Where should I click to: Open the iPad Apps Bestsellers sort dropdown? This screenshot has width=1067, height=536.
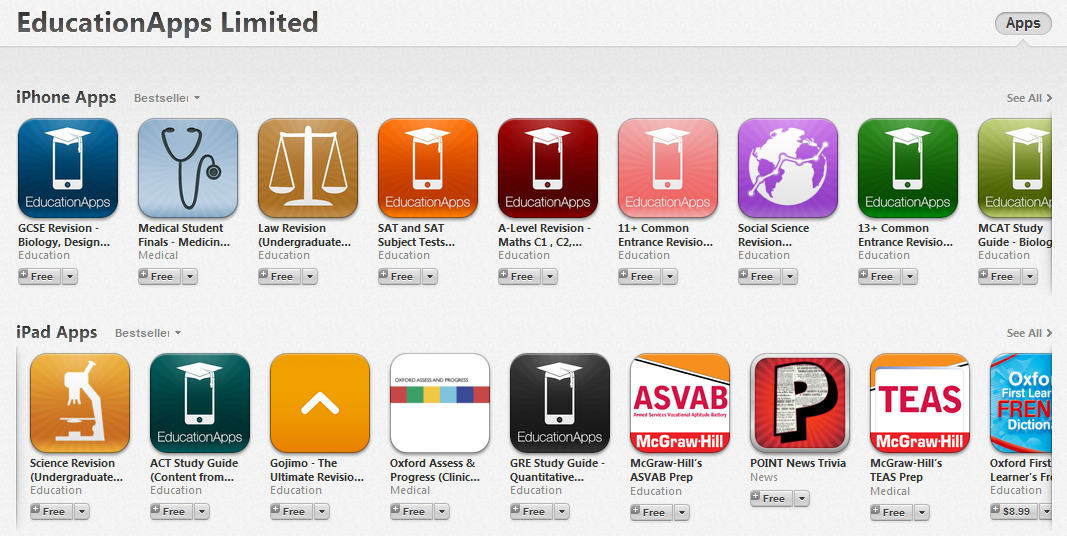coord(148,333)
